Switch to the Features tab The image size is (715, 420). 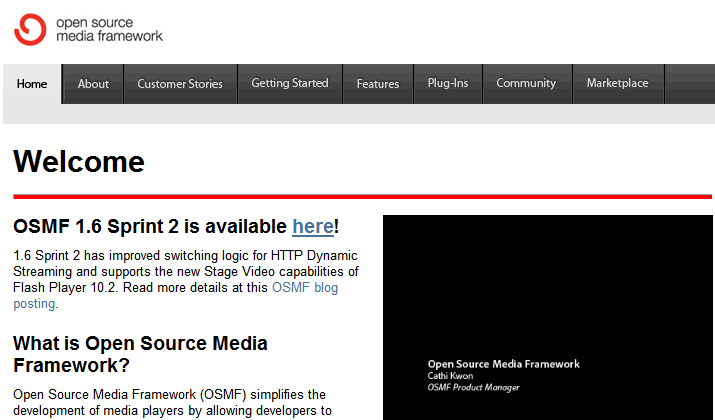click(378, 84)
